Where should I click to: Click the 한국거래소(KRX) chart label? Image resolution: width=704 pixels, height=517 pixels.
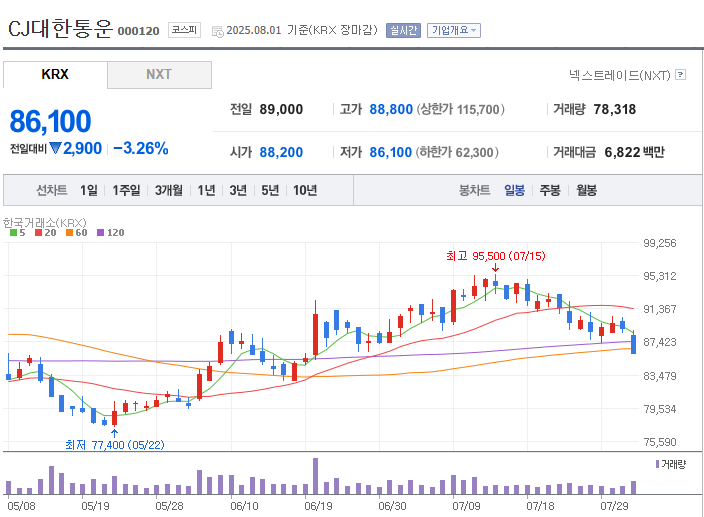pyautogui.click(x=44, y=223)
